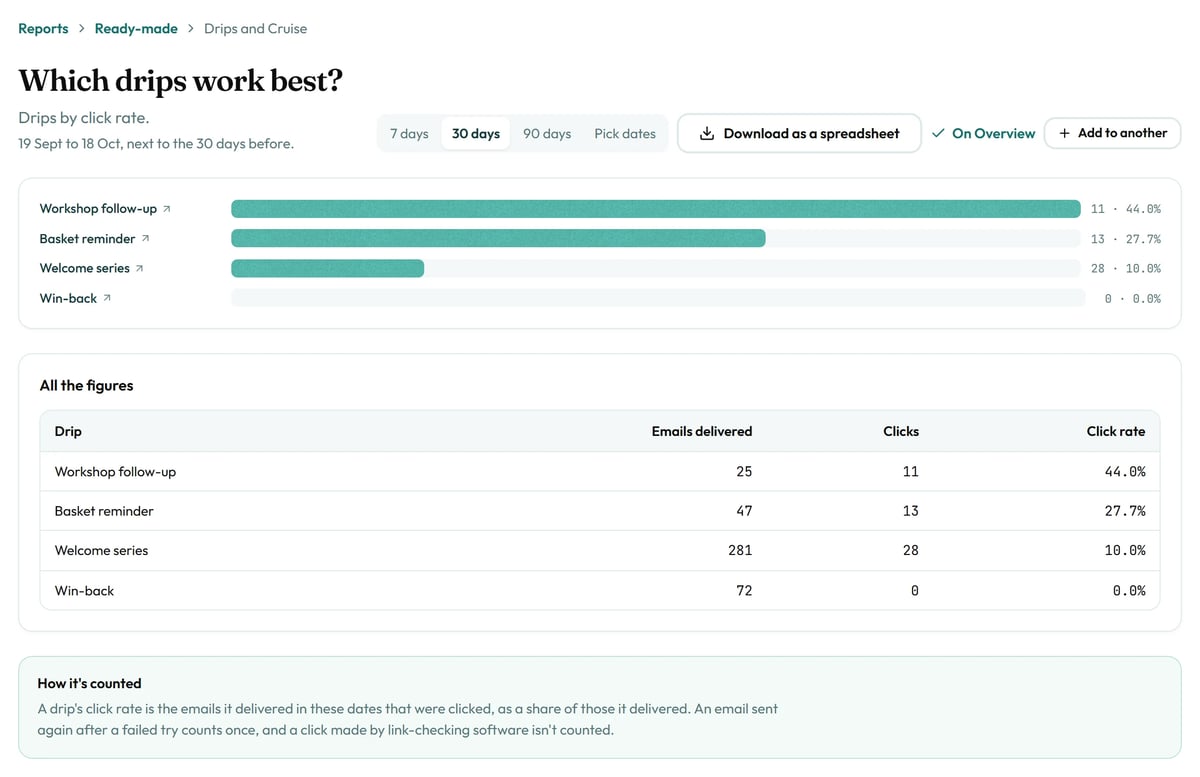Open the Pick dates option
This screenshot has height=777, width=1200.
625,133
